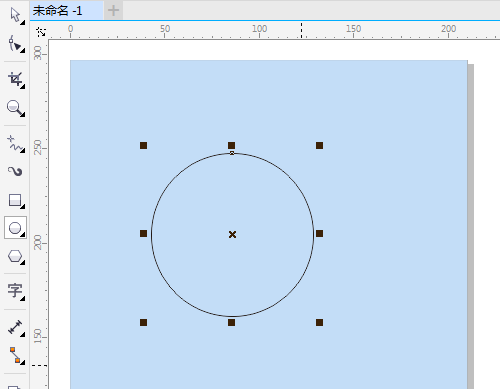Viewport: 500px width, 389px height.
Task: Select the Text tool (字)
Action: pyautogui.click(x=15, y=291)
